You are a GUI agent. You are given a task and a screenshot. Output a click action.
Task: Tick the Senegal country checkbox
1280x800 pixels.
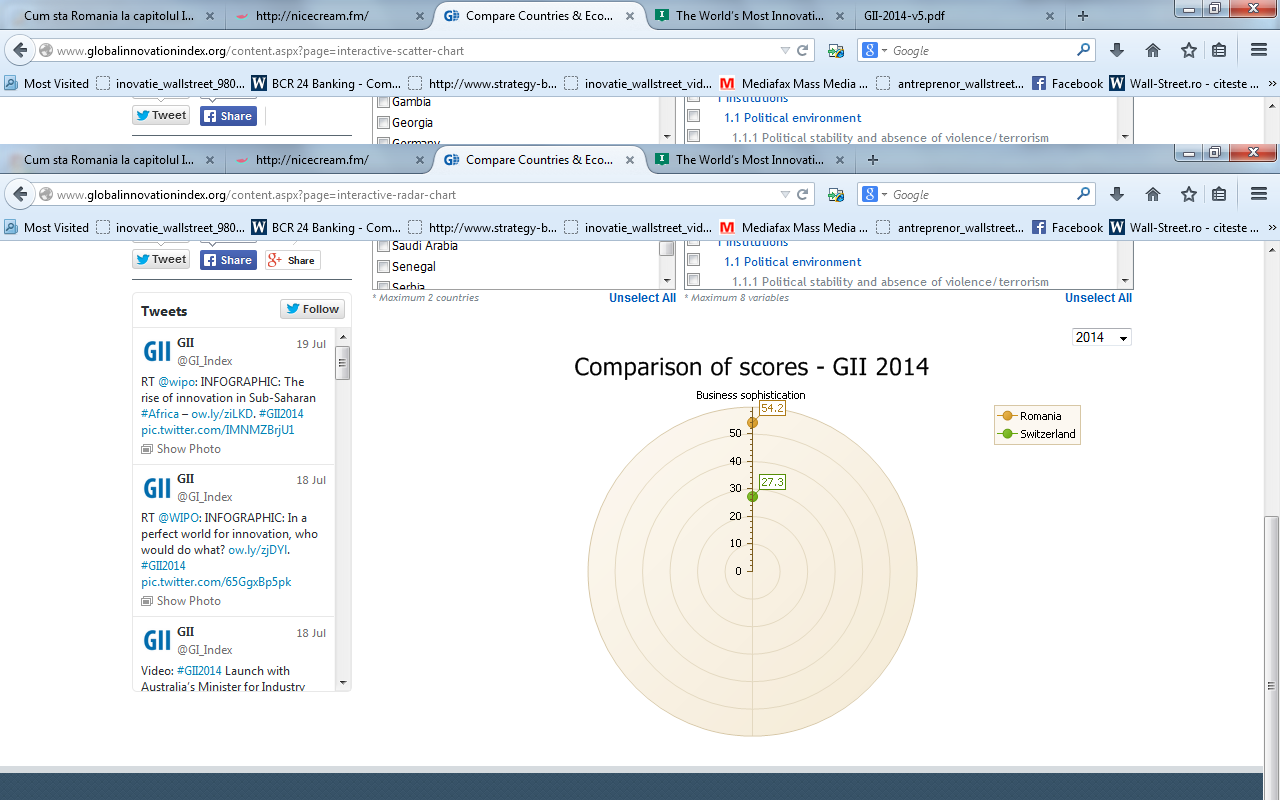[382, 267]
